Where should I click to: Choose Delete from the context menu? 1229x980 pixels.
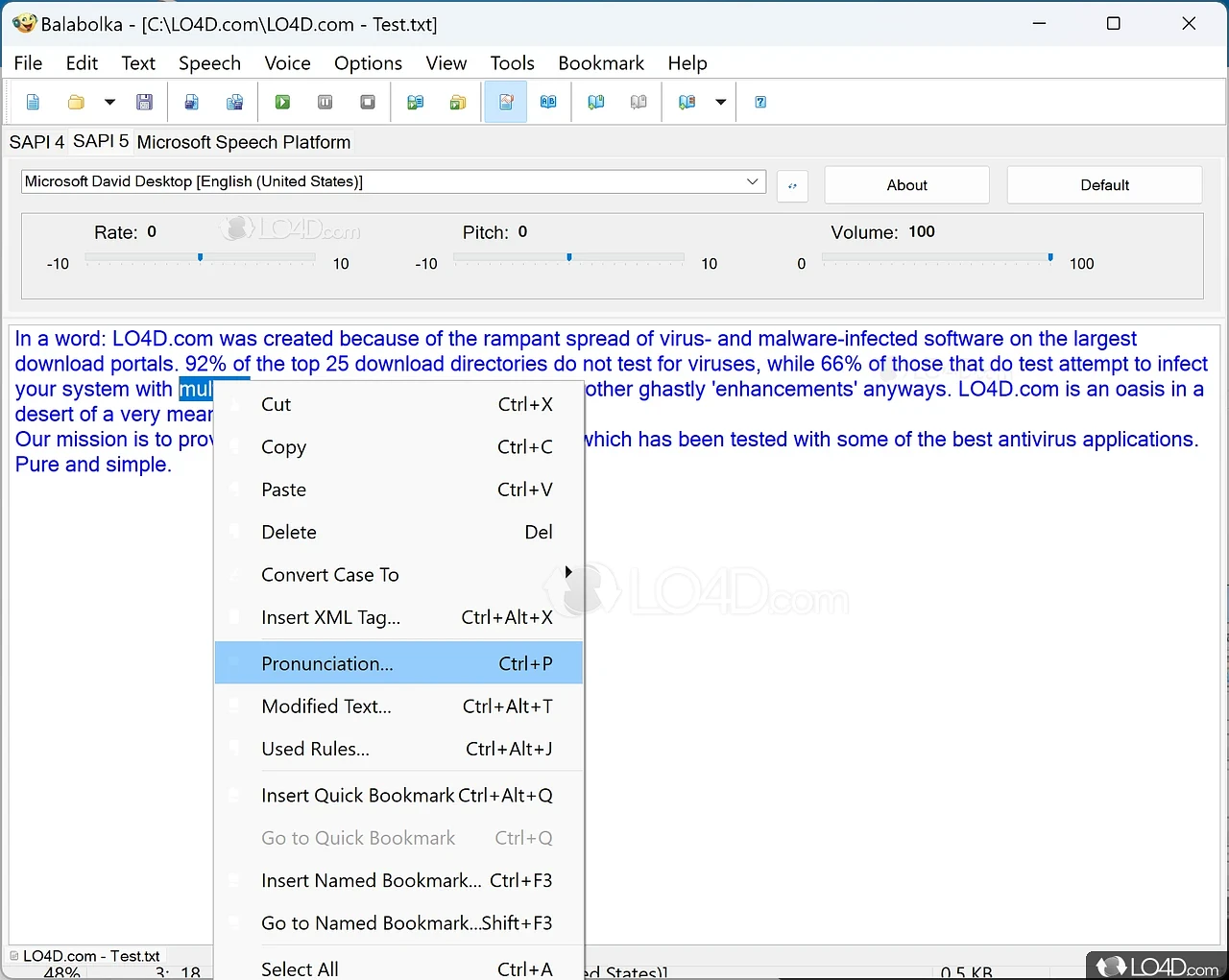tap(398, 532)
